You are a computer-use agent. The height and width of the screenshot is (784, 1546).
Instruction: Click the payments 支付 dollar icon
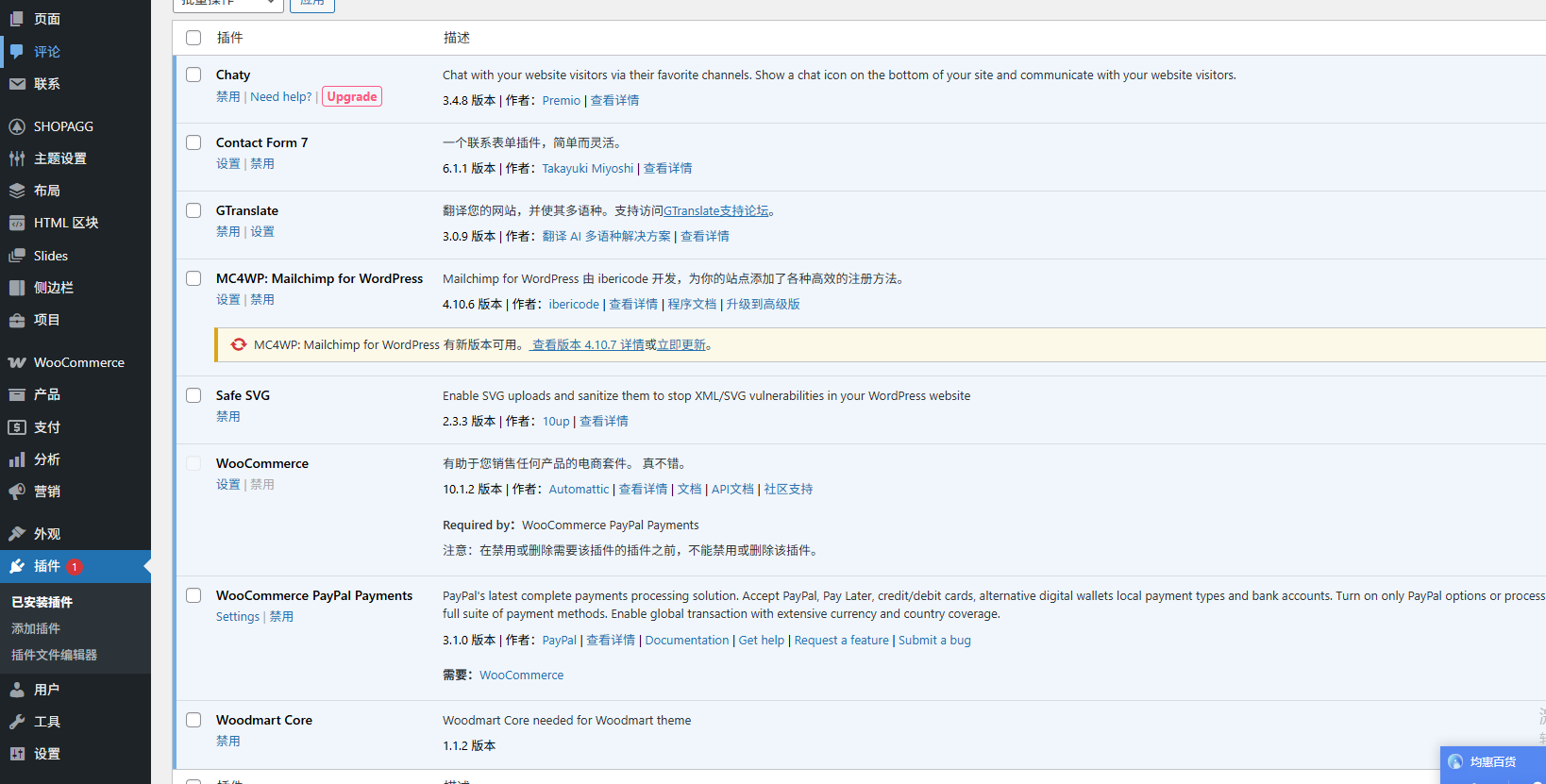17,427
